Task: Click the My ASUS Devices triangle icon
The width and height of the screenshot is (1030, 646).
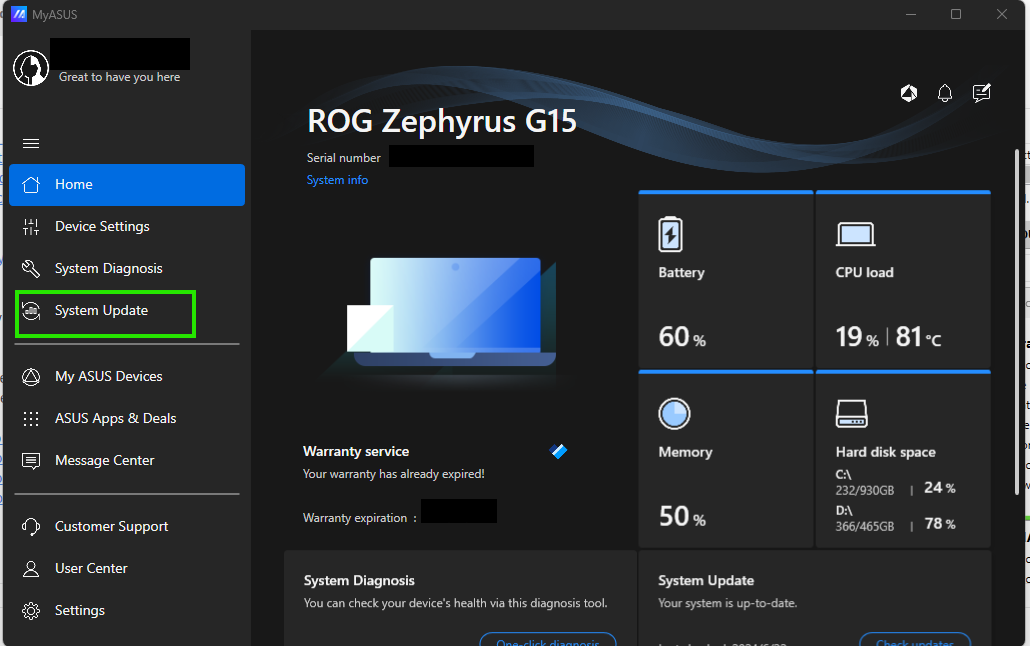Action: tap(31, 377)
